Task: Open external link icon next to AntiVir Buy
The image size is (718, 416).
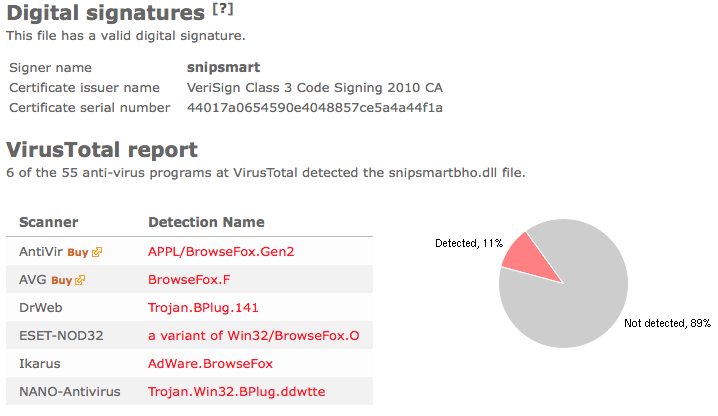Action: click(97, 252)
